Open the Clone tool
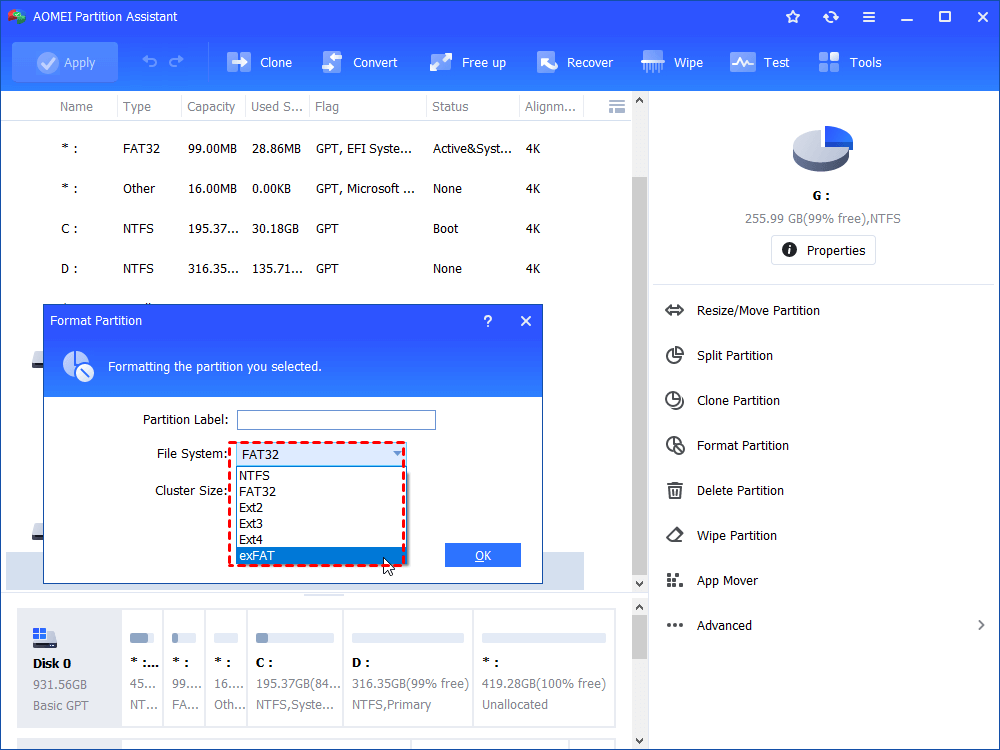 click(x=259, y=62)
